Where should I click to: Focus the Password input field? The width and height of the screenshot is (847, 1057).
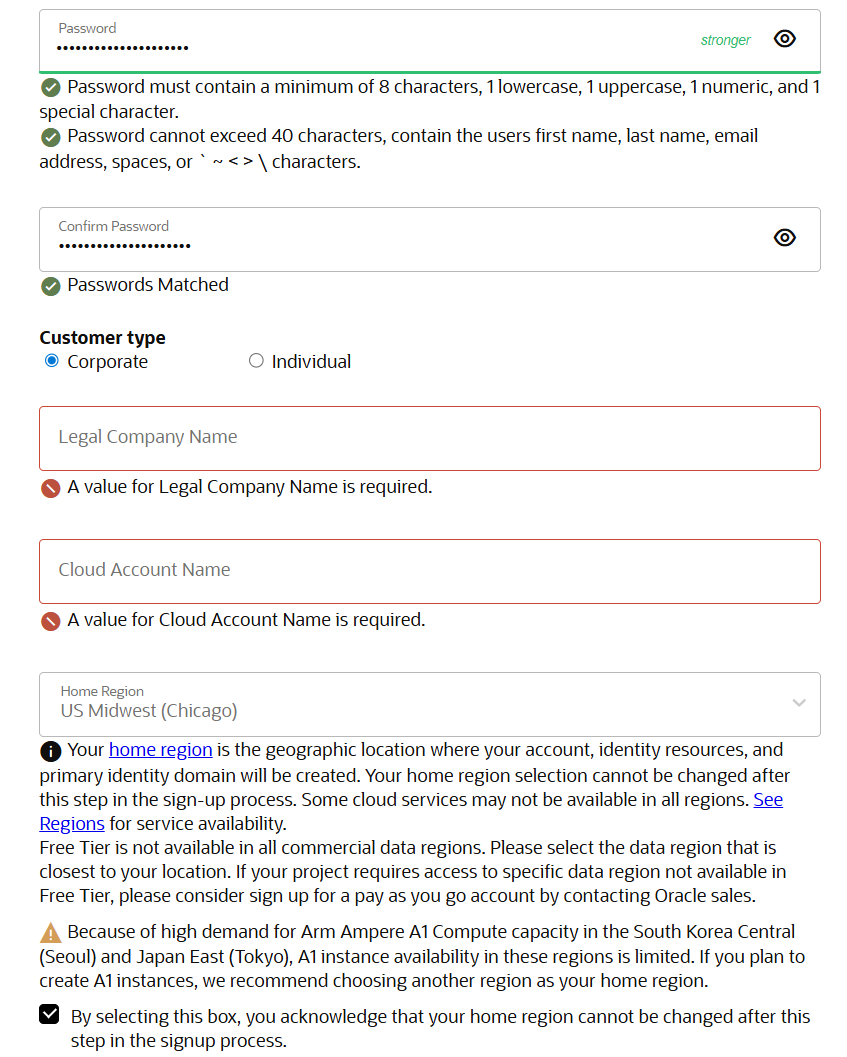coord(300,46)
